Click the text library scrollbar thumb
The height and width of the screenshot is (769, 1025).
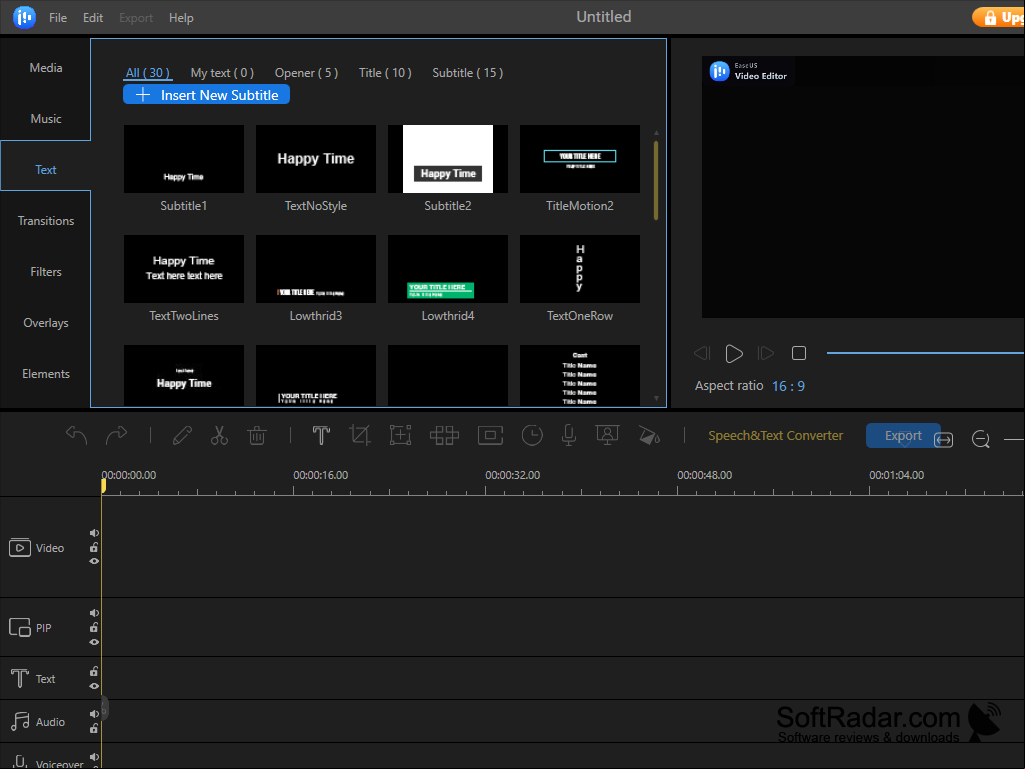click(656, 180)
